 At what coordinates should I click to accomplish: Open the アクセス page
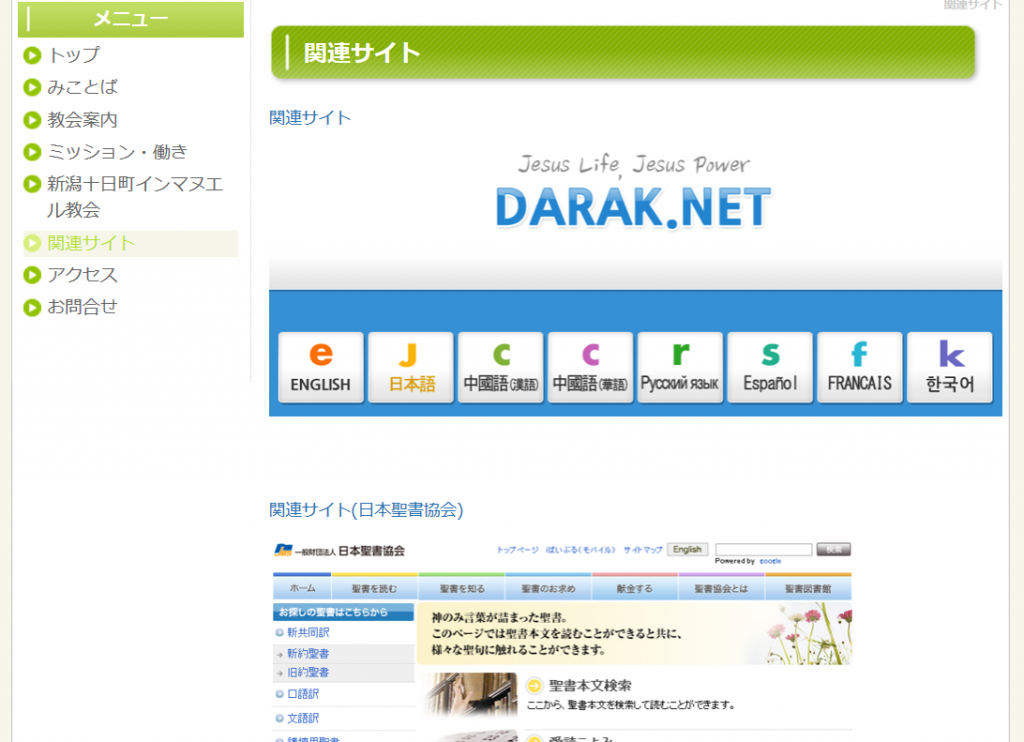click(x=82, y=275)
